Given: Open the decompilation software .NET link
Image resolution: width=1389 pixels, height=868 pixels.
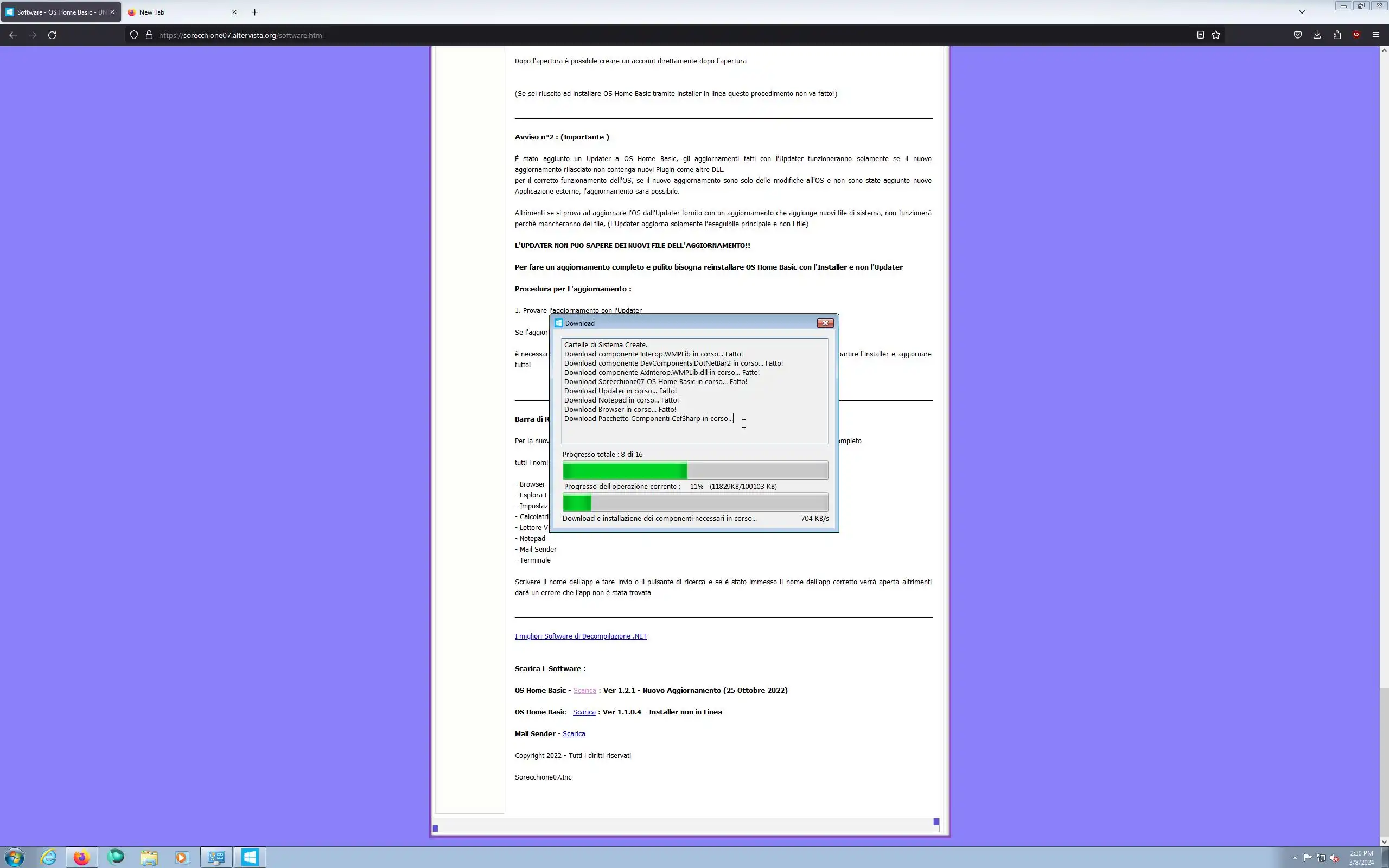Looking at the screenshot, I should 580,636.
